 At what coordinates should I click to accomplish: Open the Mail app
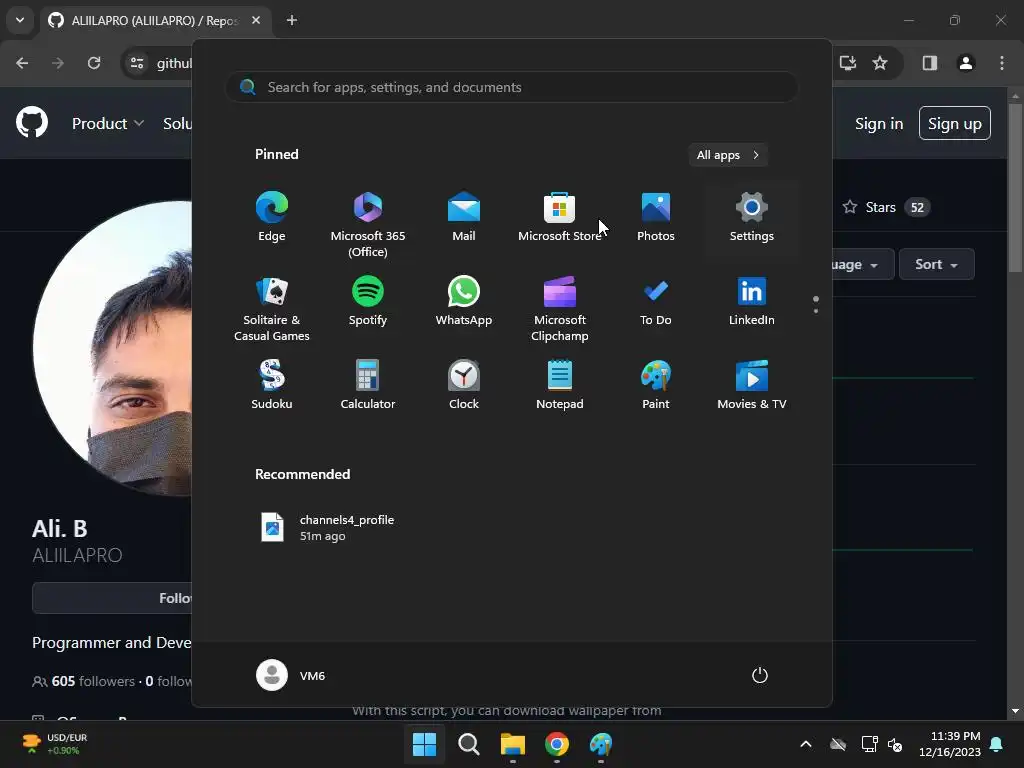coord(464,217)
